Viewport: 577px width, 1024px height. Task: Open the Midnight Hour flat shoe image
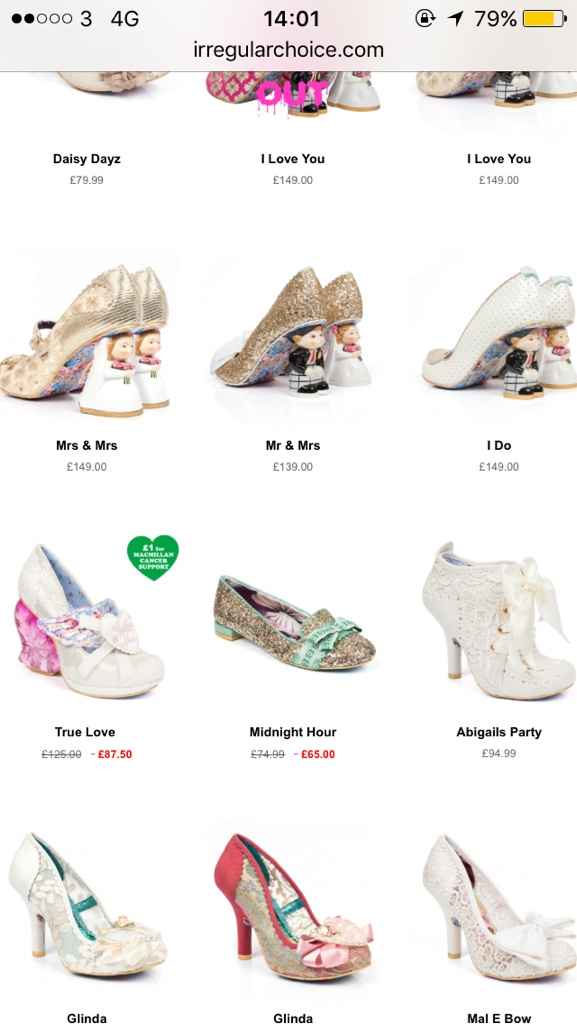pos(294,623)
